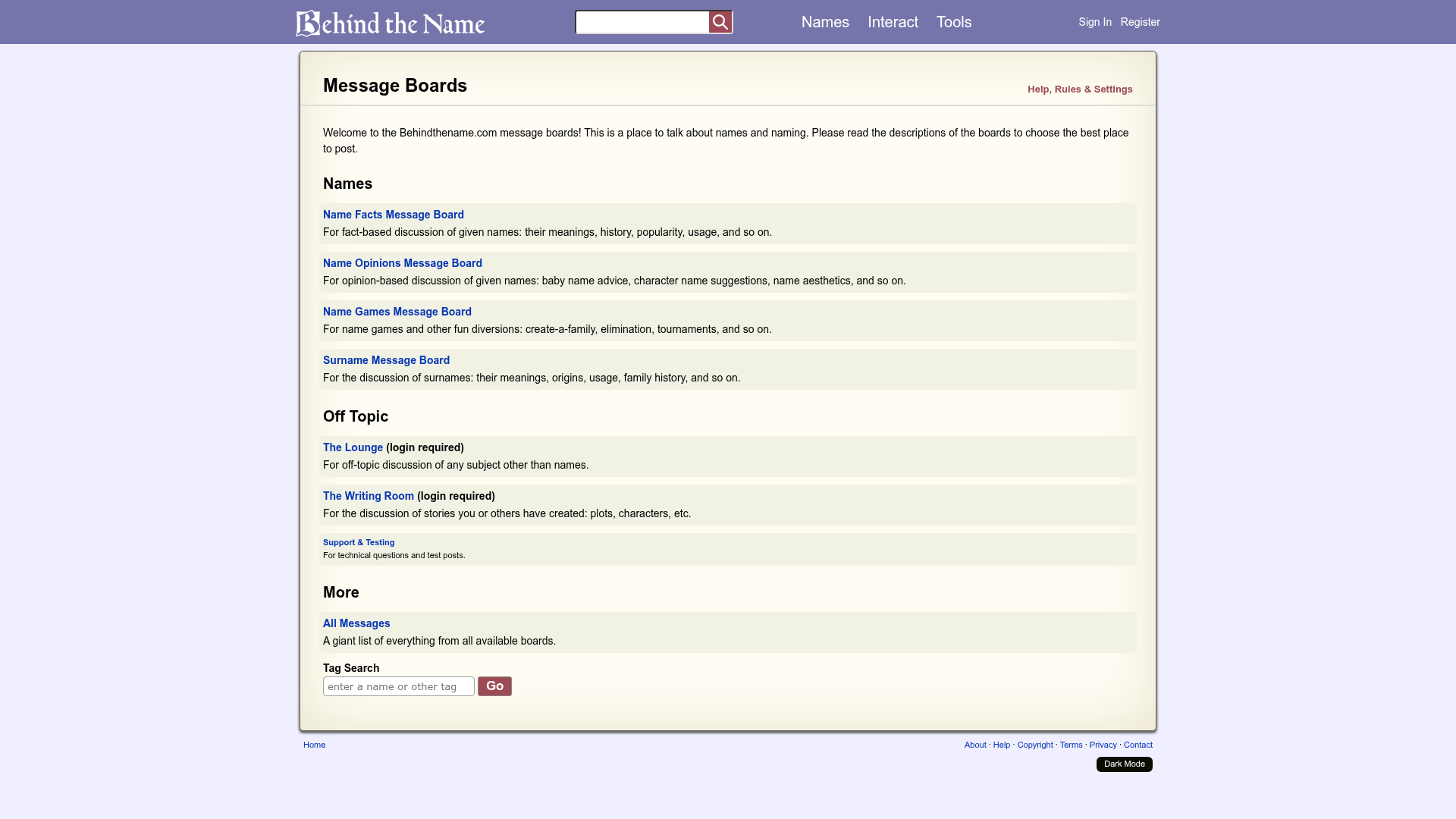Image resolution: width=1456 pixels, height=819 pixels.
Task: Visit the Surname Message Board
Action: [x=386, y=360]
